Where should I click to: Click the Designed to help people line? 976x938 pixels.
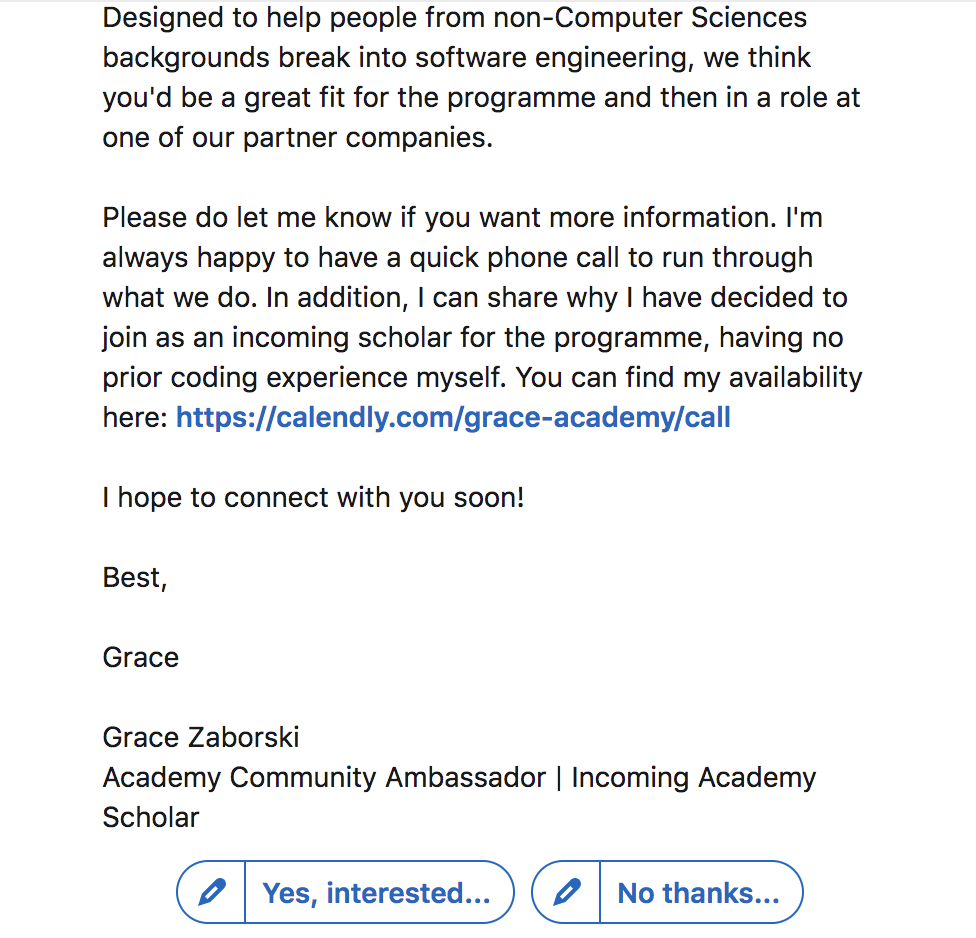454,17
